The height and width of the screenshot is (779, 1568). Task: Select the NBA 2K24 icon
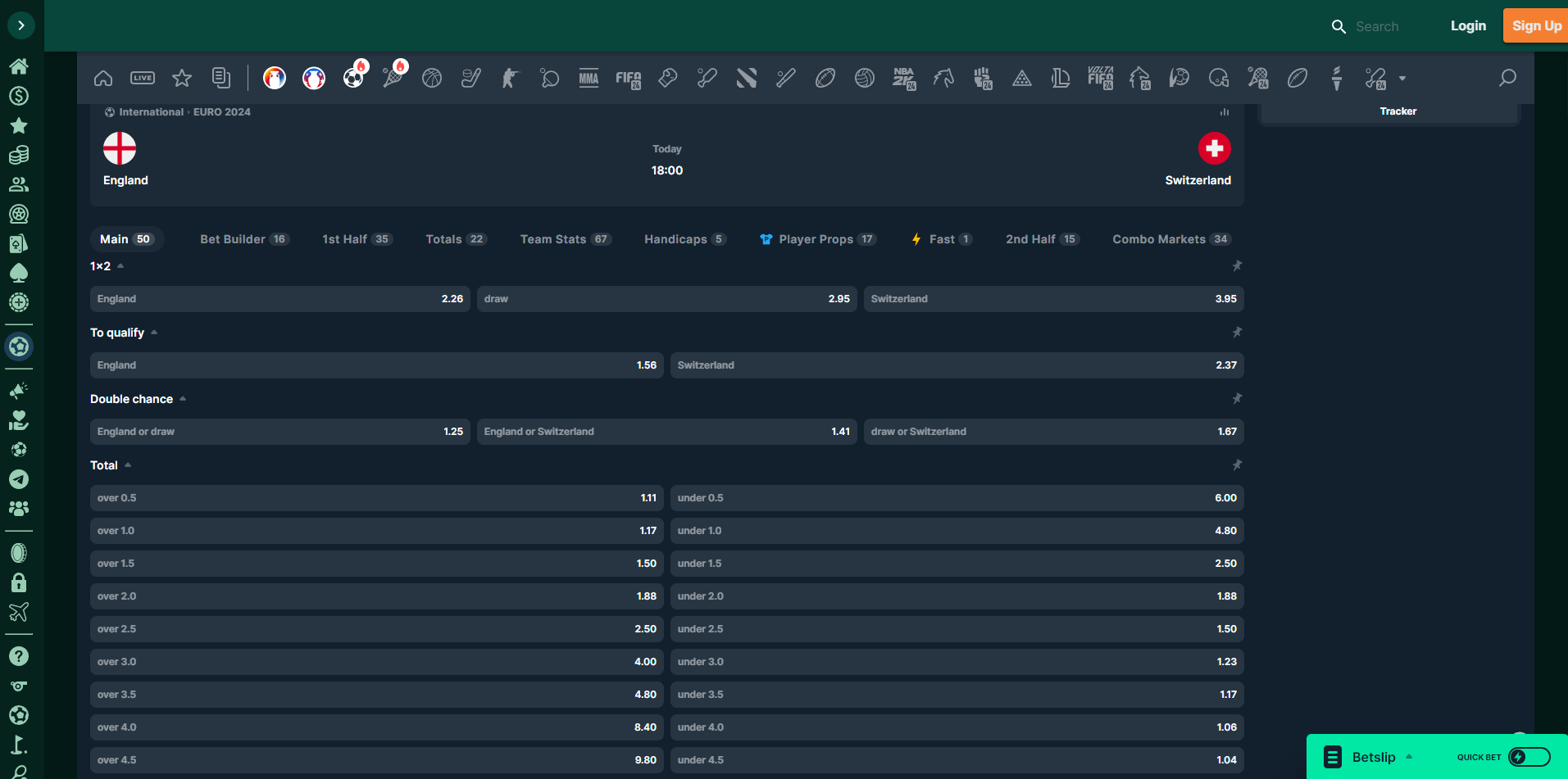click(904, 78)
